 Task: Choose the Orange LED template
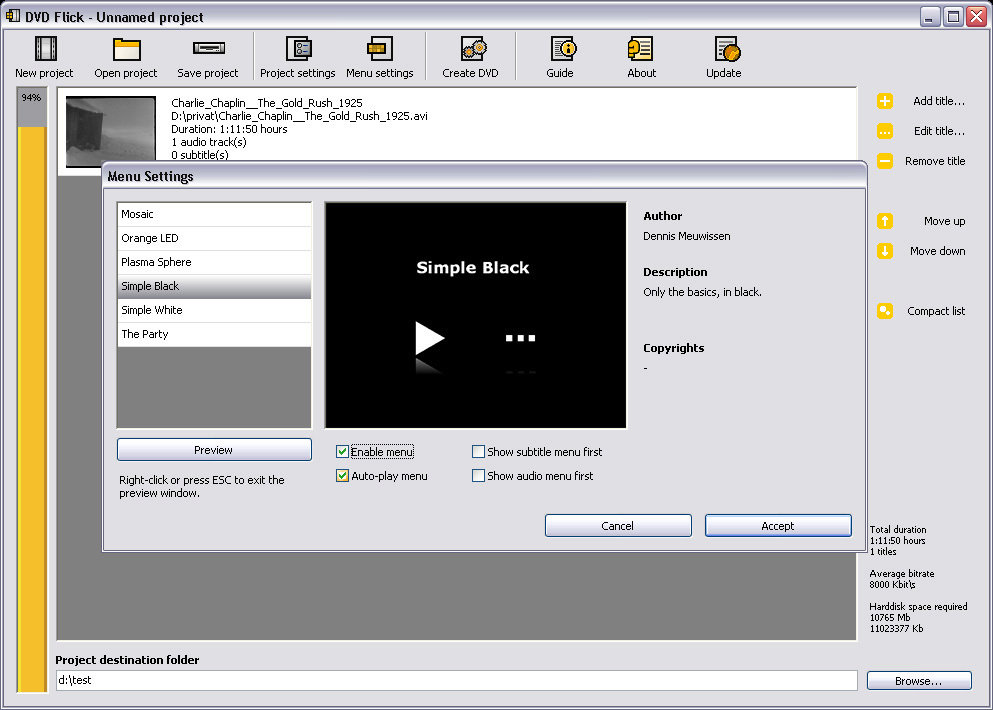(214, 238)
